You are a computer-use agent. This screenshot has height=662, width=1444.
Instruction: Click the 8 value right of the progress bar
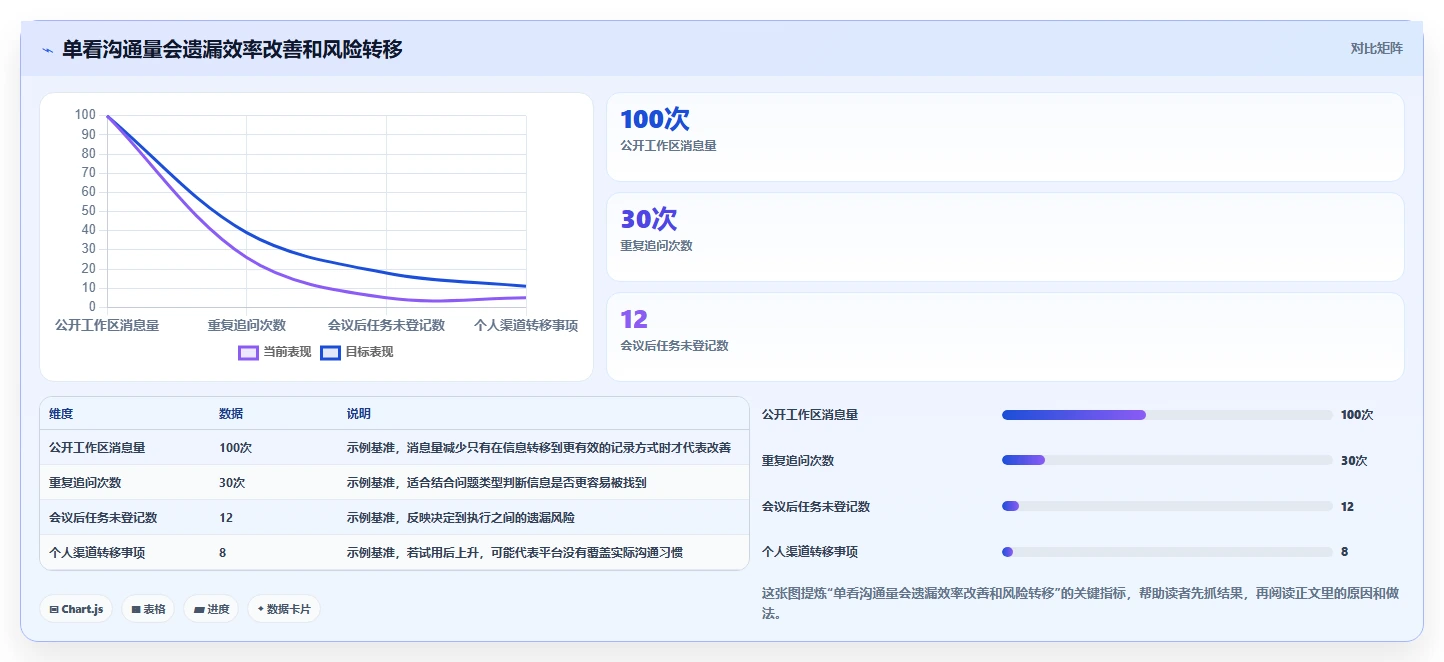pyautogui.click(x=1345, y=552)
